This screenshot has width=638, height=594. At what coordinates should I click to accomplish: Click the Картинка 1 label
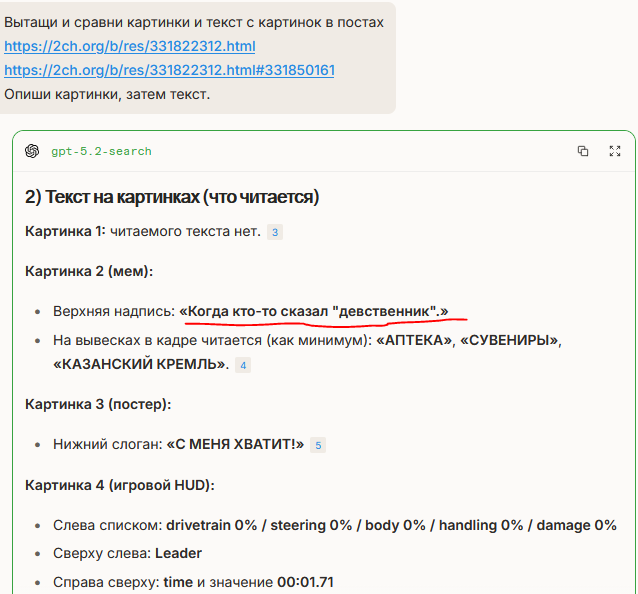[65, 231]
